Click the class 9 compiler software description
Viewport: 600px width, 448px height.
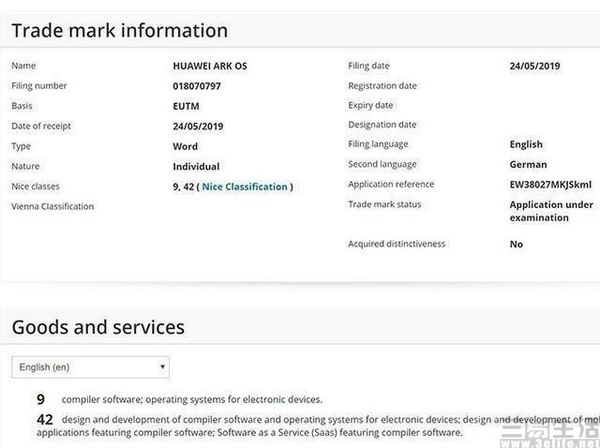click(192, 400)
